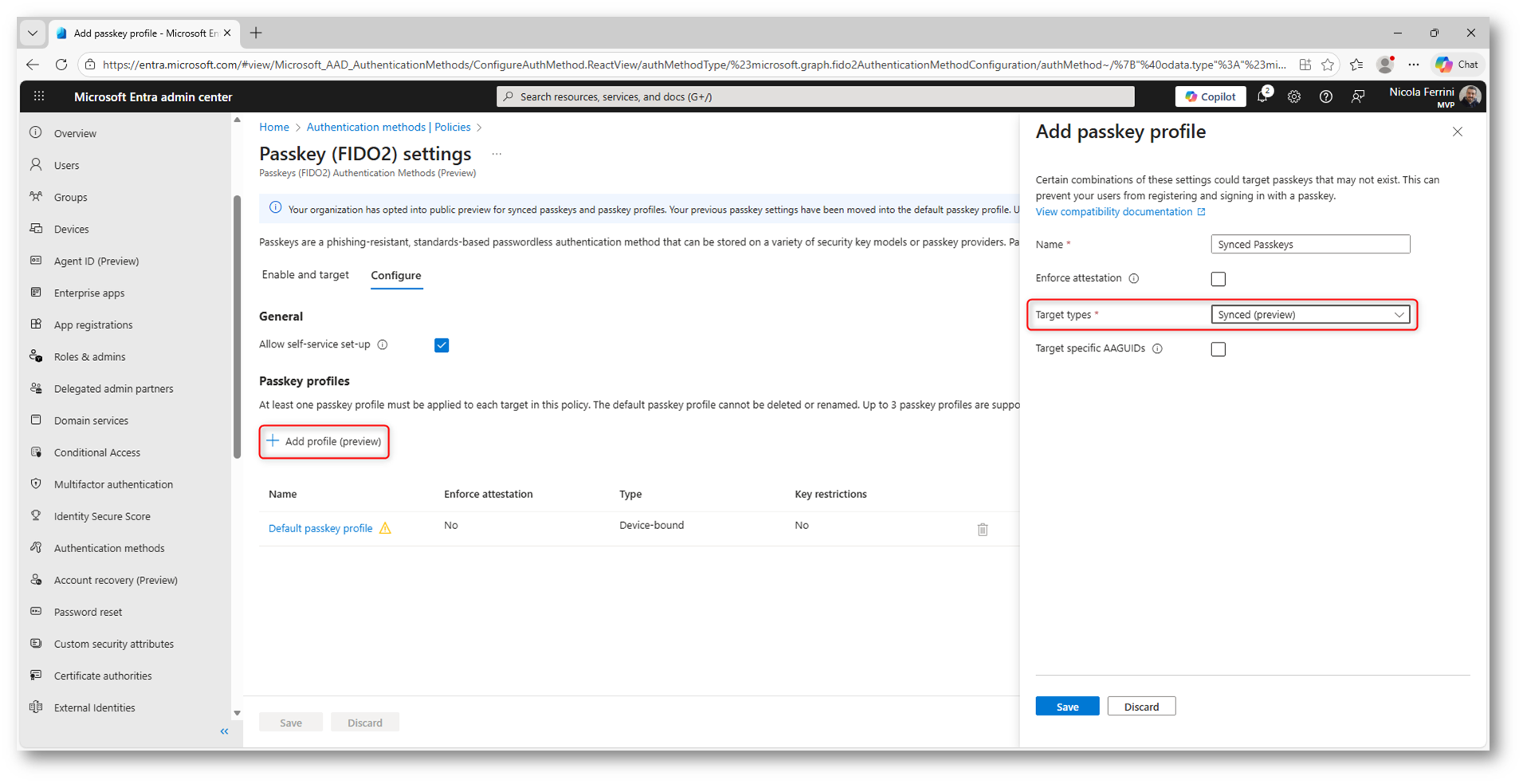This screenshot has width=1523, height=784.
Task: Click the help question mark icon
Action: point(1325,96)
